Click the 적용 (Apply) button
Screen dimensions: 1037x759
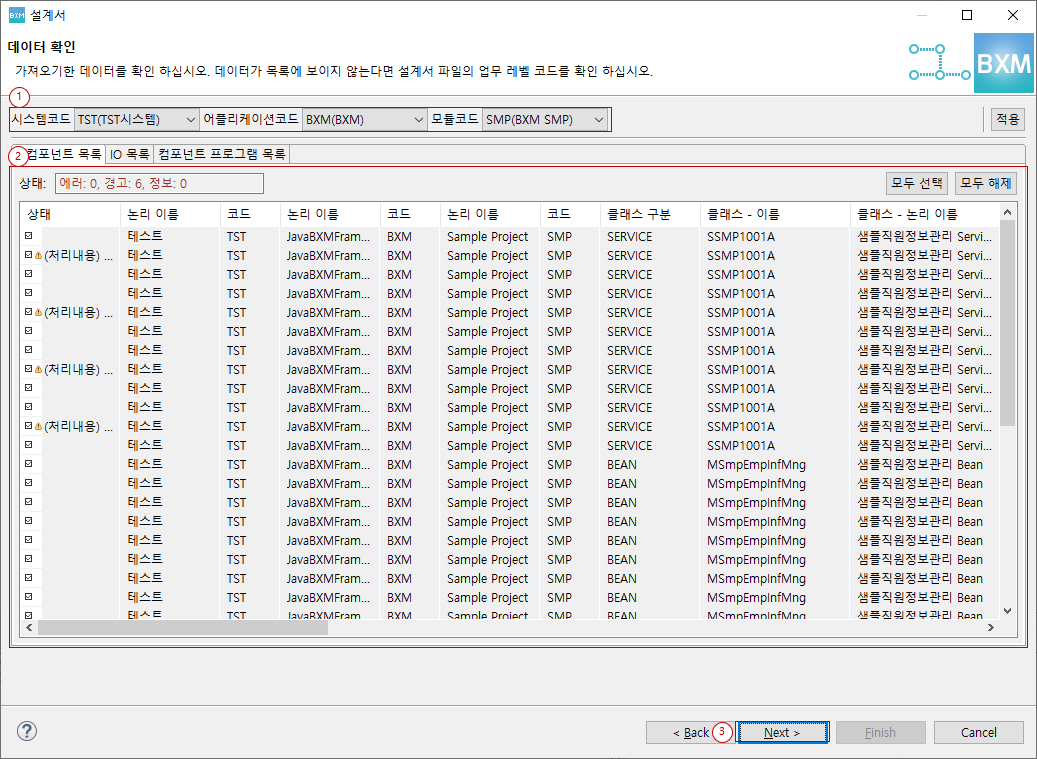pyautogui.click(x=1006, y=118)
